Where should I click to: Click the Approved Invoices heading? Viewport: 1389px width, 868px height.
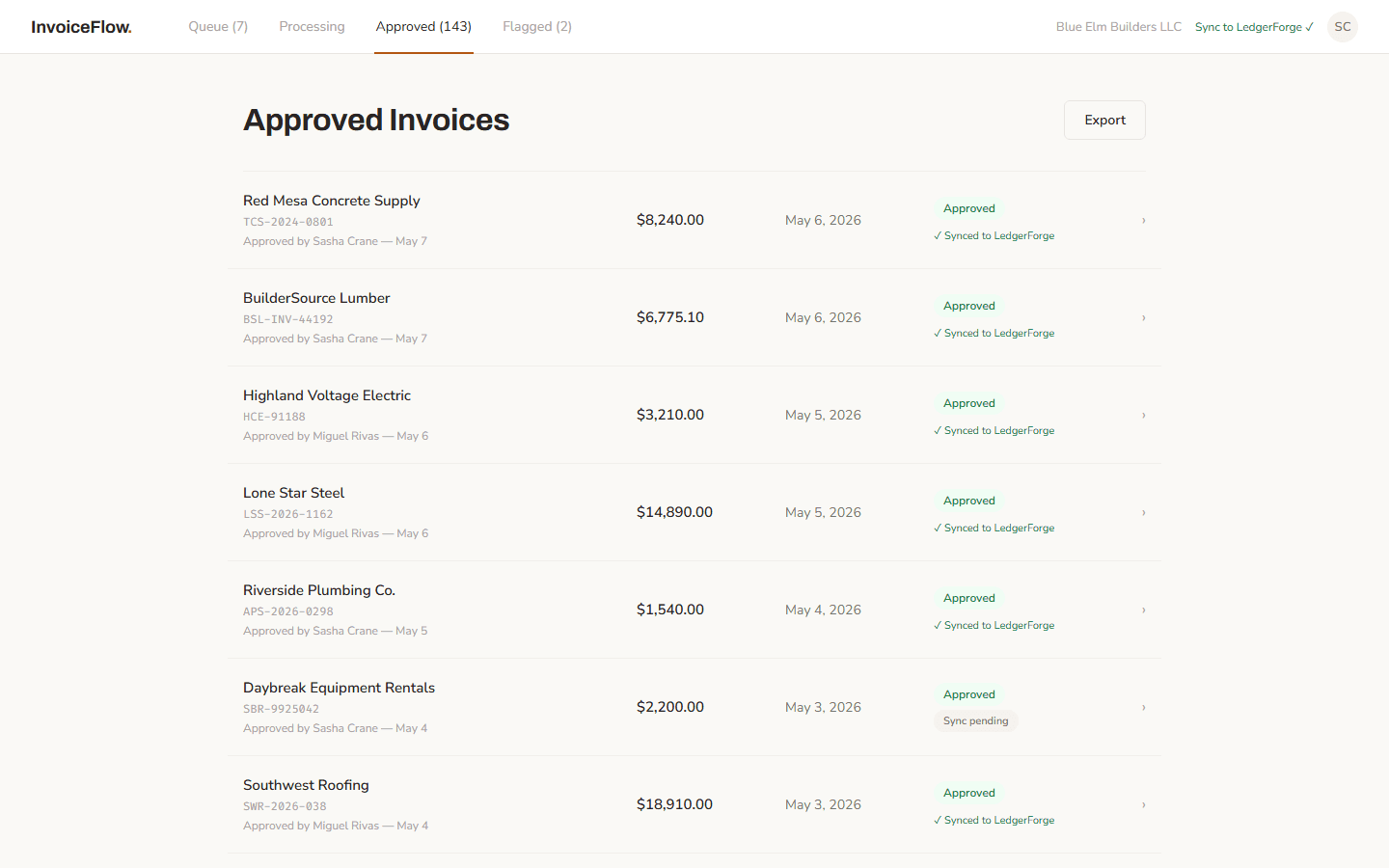[376, 121]
